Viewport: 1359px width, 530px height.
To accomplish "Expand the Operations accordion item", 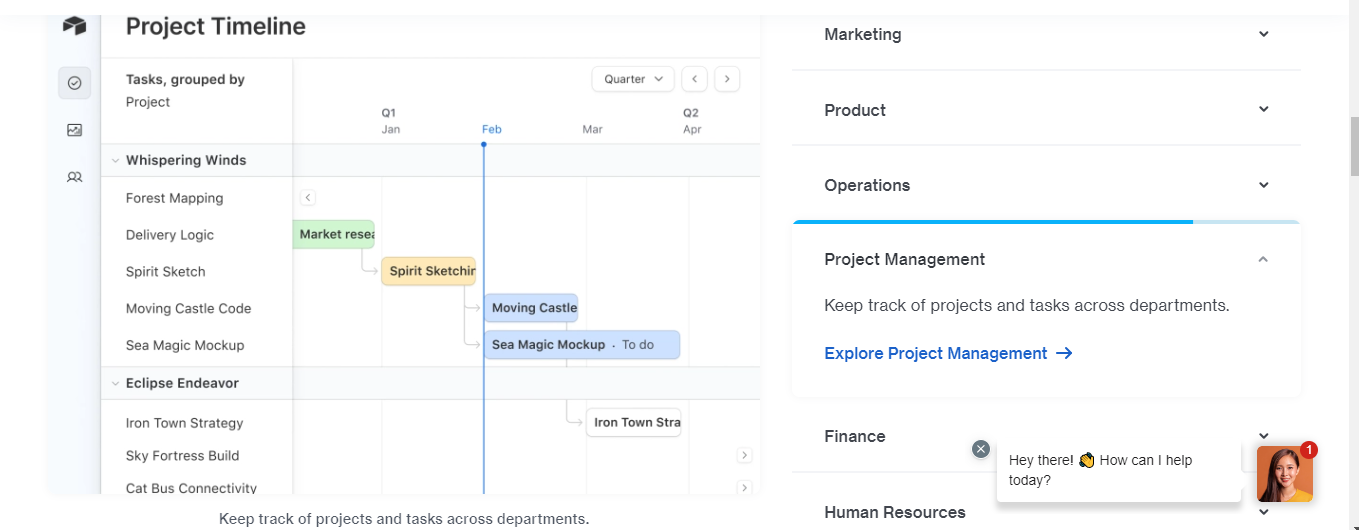I will pos(1046,185).
